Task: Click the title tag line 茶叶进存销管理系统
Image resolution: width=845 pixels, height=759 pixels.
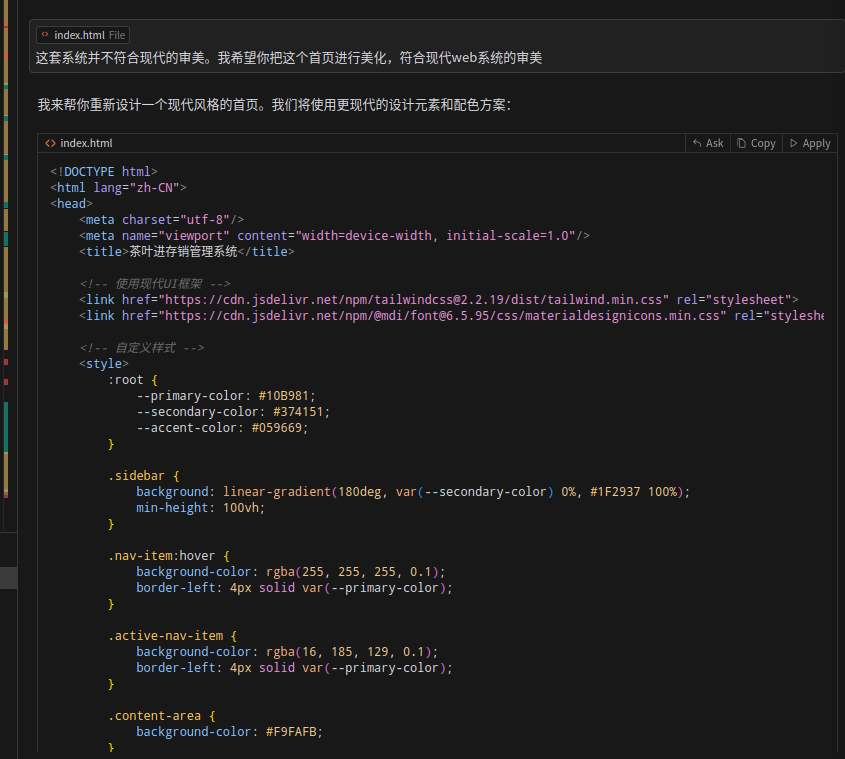Action: point(186,252)
